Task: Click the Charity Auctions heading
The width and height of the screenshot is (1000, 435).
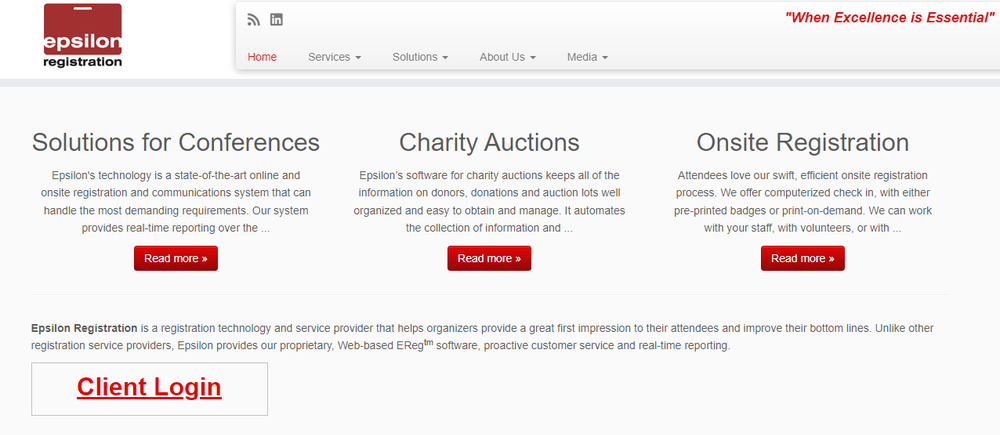Action: (489, 142)
